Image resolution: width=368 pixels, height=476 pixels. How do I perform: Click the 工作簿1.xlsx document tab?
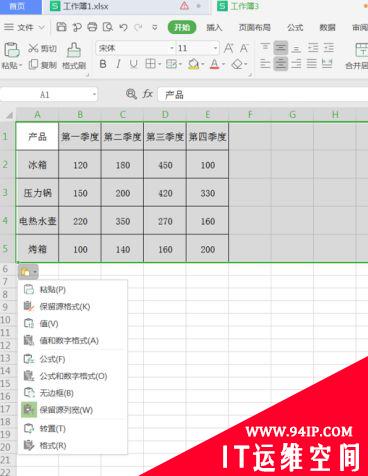(86, 6)
